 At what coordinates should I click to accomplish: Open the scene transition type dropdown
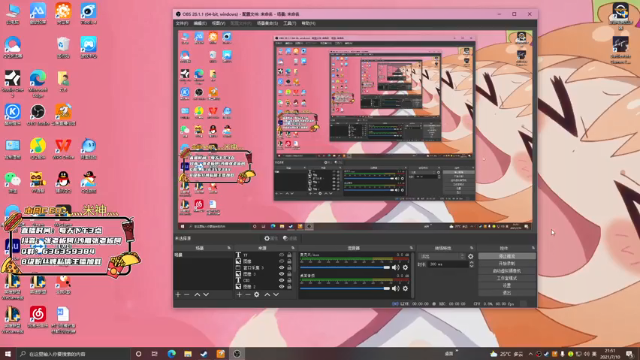[442, 256]
